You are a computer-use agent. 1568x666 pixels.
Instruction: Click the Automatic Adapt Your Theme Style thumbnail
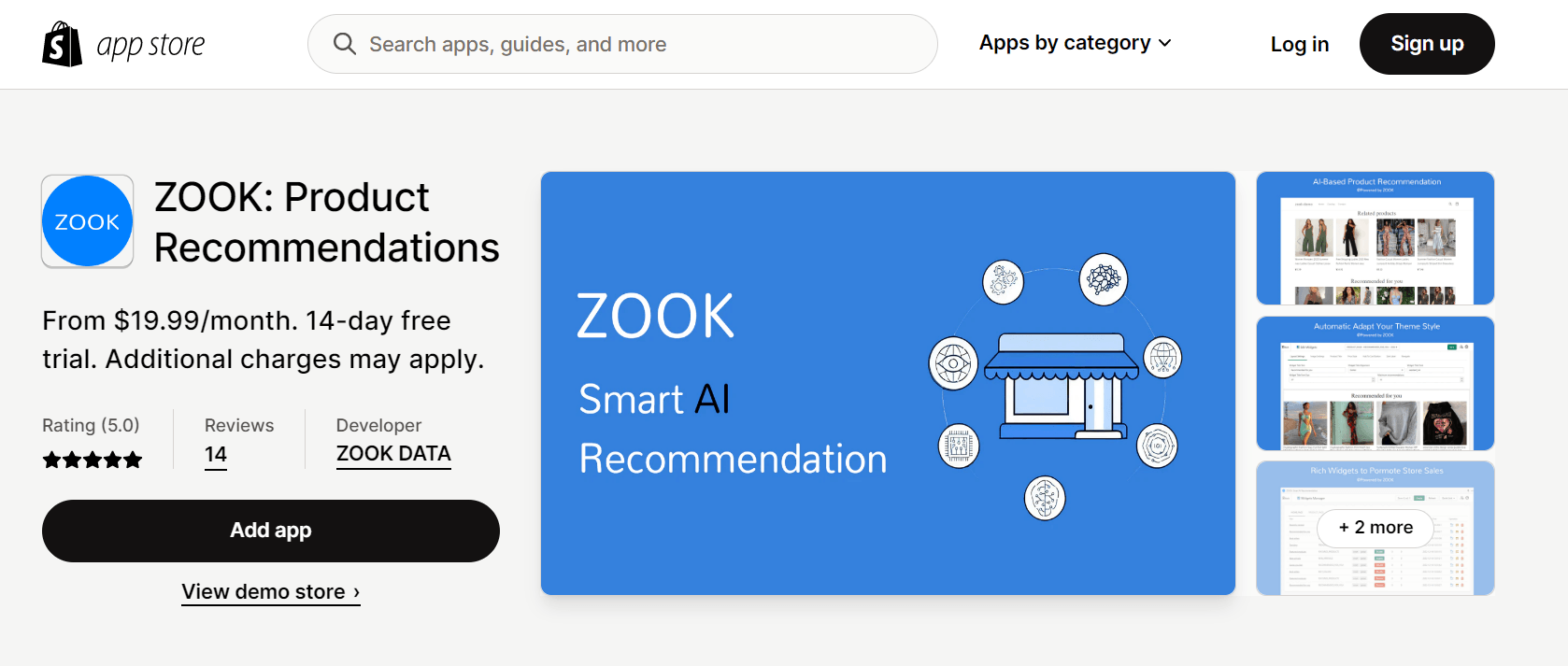click(x=1374, y=383)
